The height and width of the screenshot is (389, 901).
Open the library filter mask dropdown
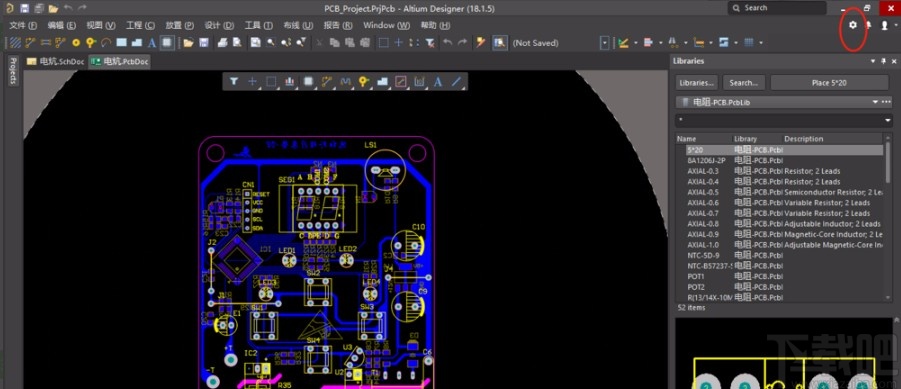pyautogui.click(x=889, y=121)
